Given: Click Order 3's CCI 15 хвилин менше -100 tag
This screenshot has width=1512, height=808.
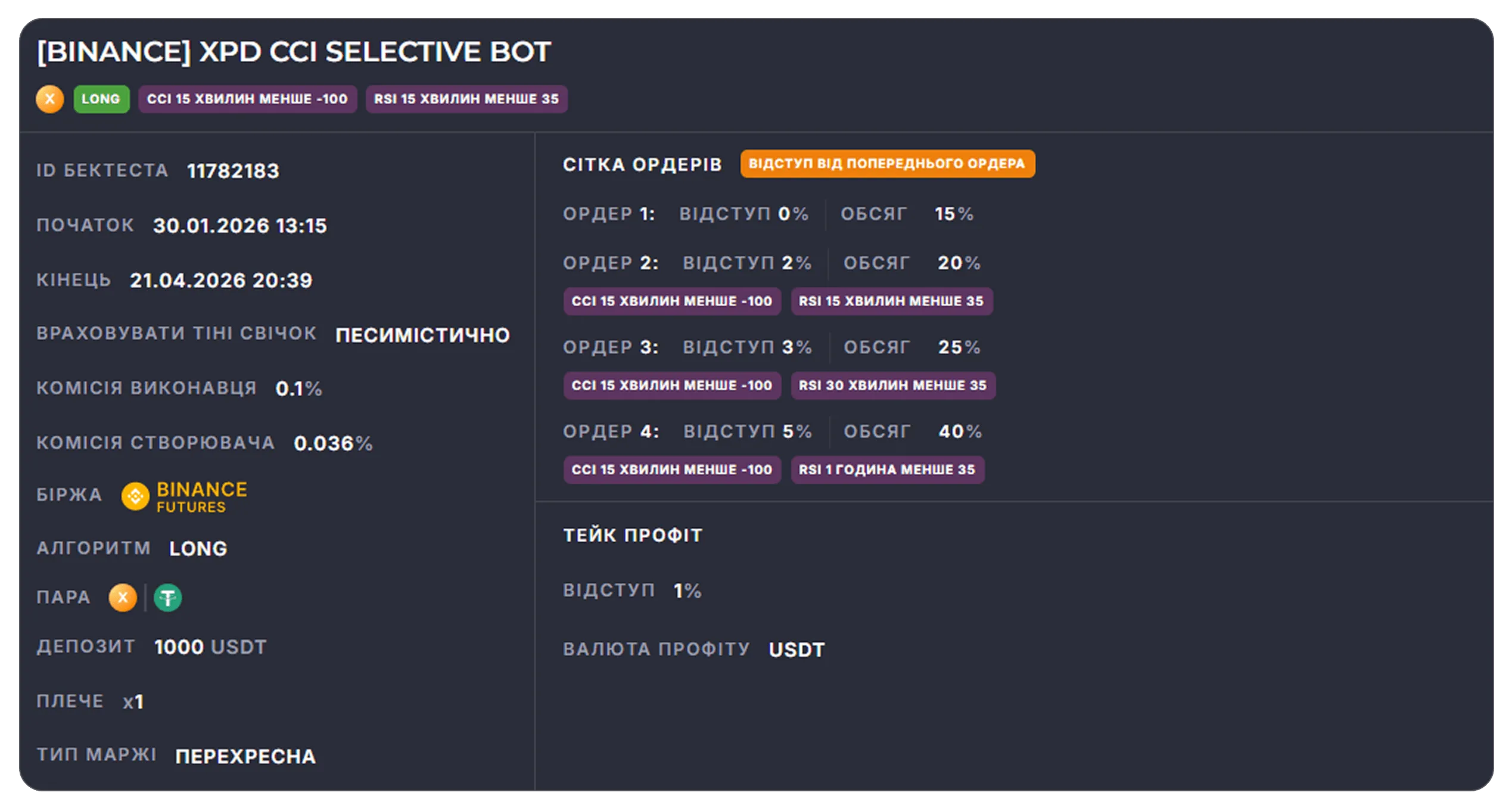Looking at the screenshot, I should coord(672,386).
